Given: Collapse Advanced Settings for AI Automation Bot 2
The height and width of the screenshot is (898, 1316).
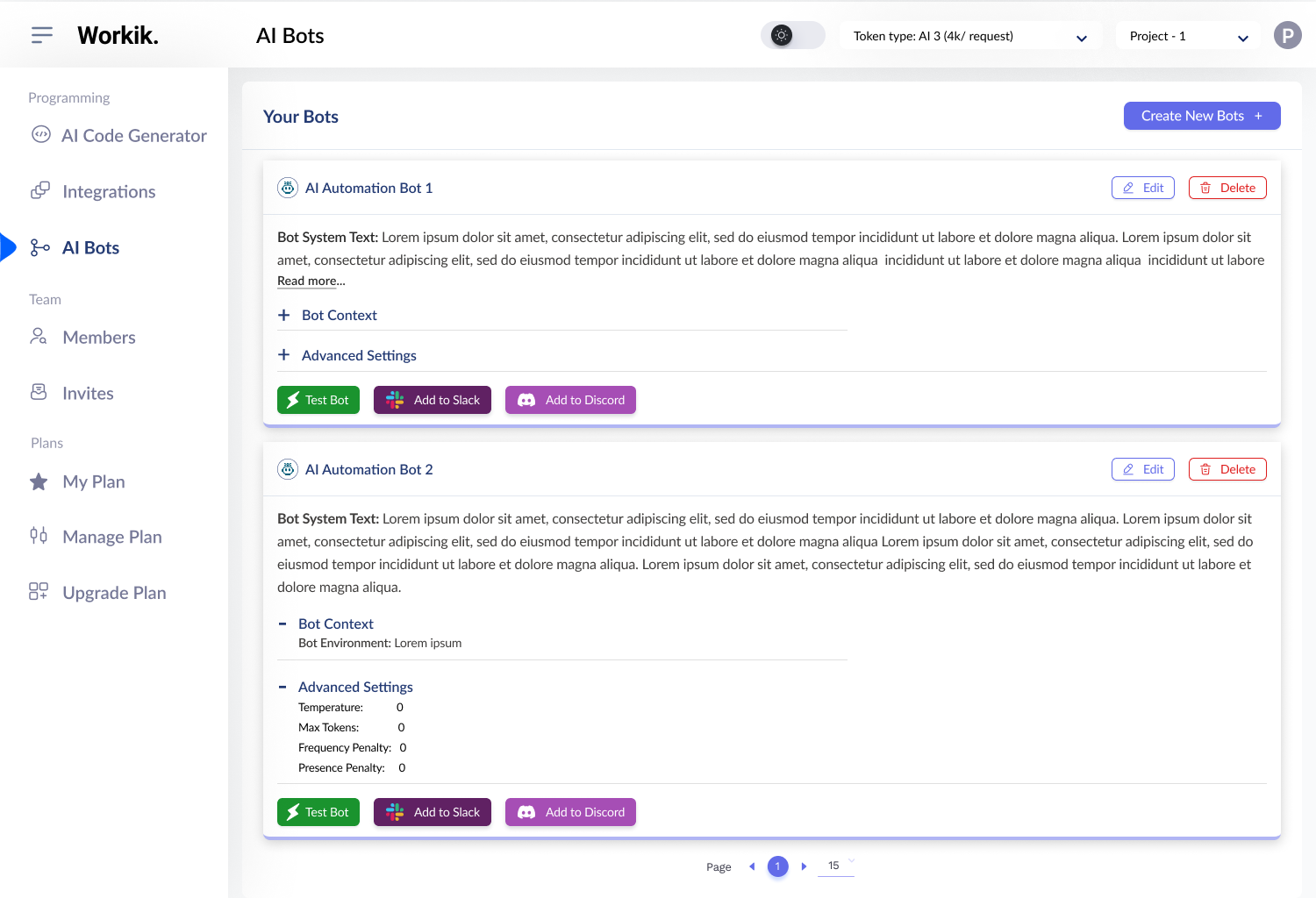Looking at the screenshot, I should tap(282, 687).
